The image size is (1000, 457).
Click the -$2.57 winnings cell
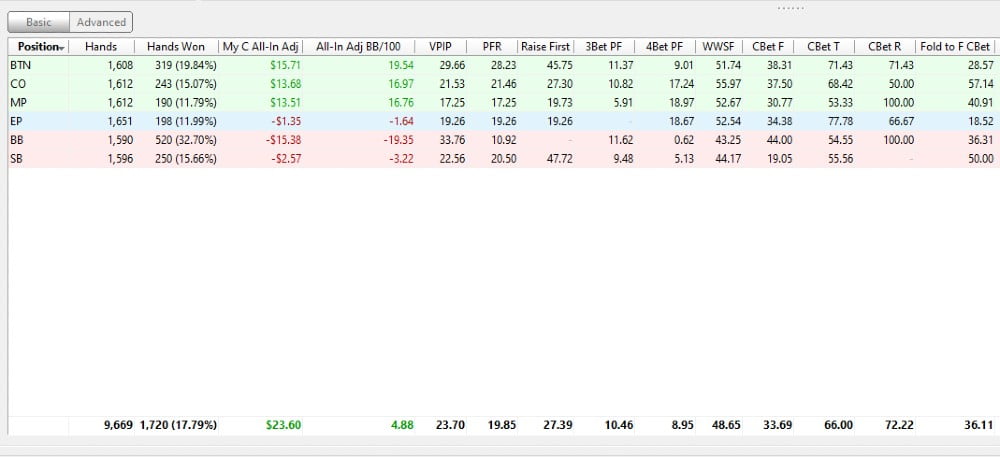click(284, 159)
